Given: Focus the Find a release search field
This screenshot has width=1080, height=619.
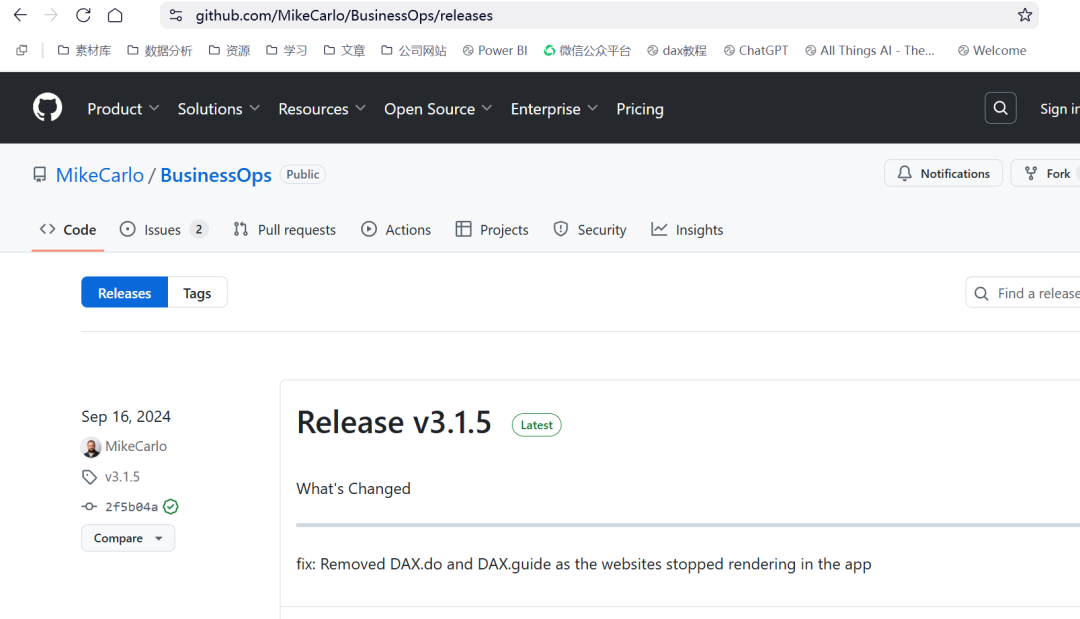Looking at the screenshot, I should [1023, 293].
